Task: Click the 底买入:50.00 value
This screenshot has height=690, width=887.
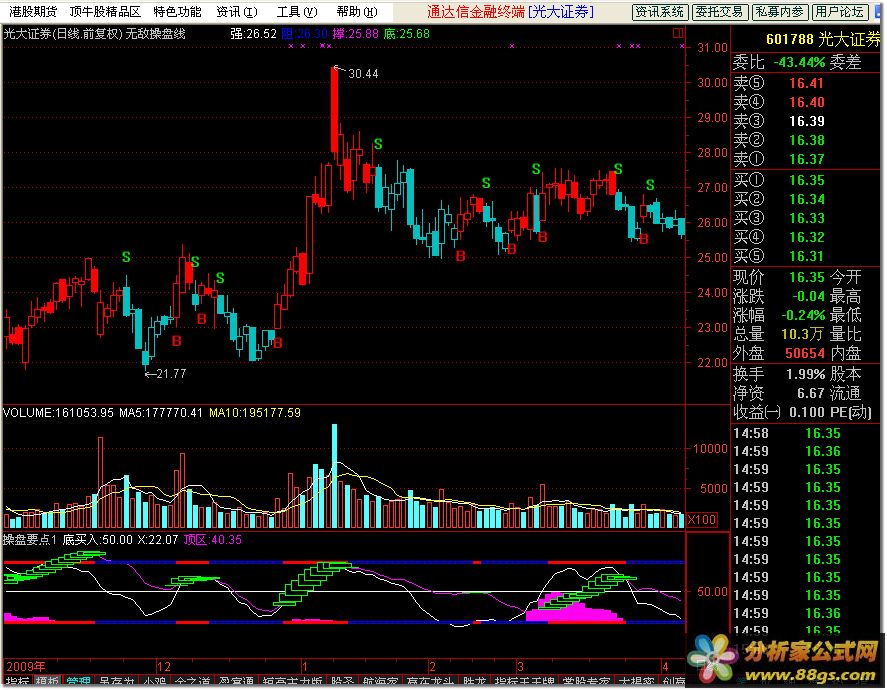Action: pyautogui.click(x=97, y=540)
